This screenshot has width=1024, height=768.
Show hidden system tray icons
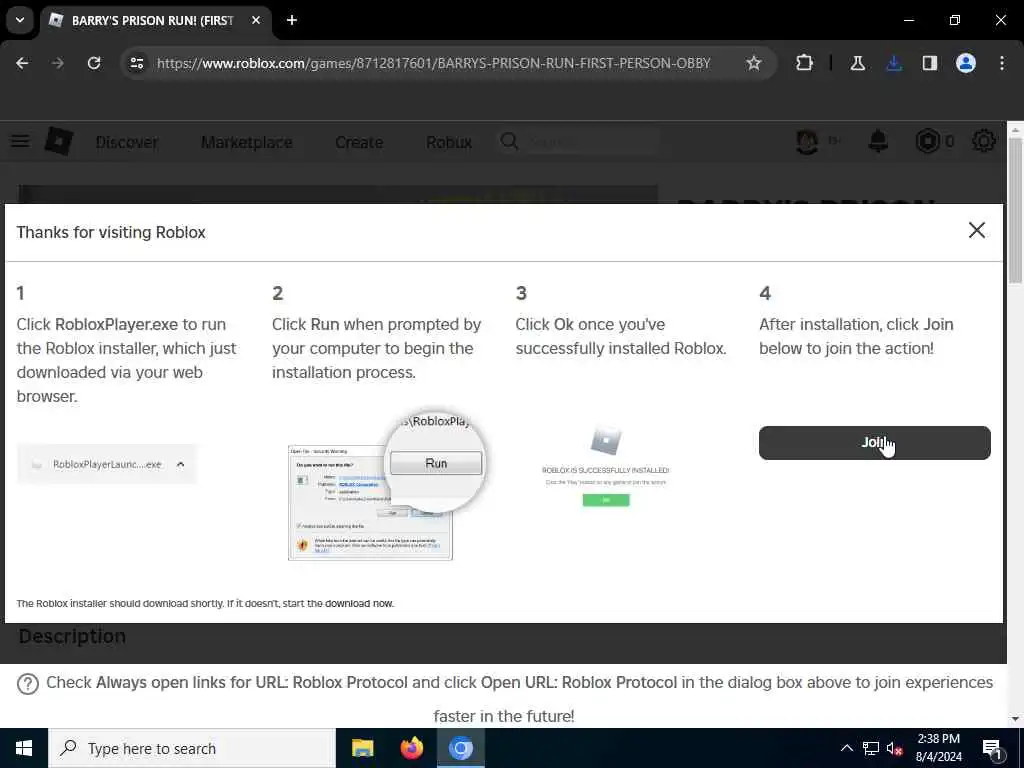[846, 748]
